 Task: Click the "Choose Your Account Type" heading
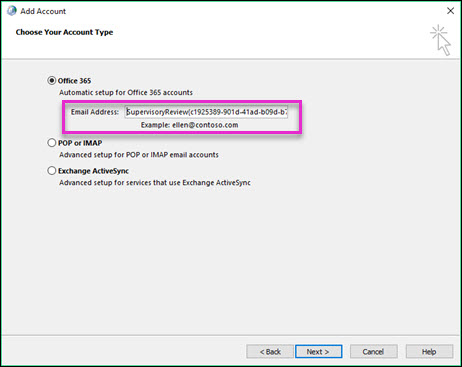(64, 32)
